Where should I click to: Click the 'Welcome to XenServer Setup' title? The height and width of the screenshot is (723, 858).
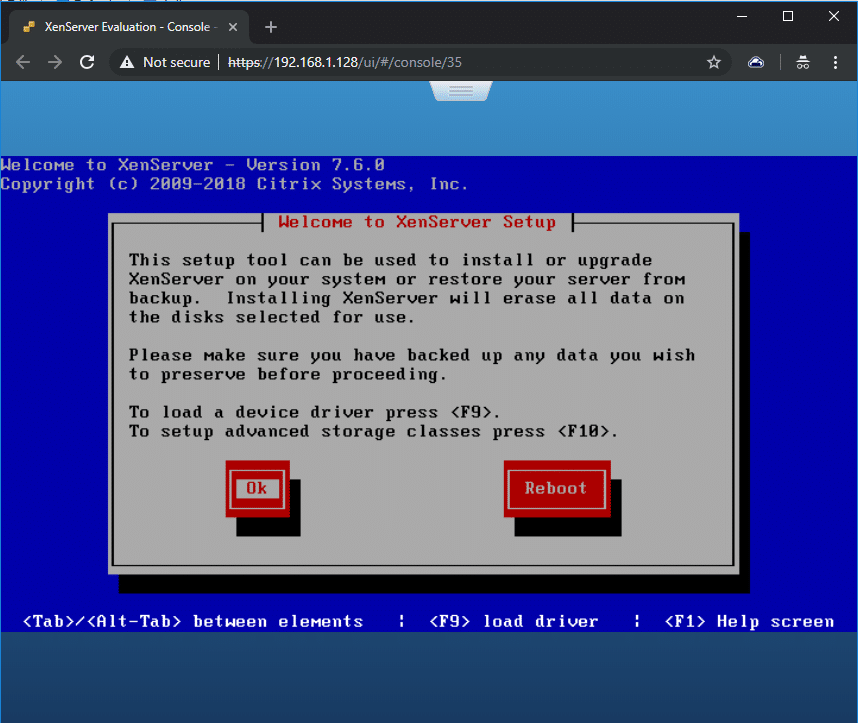point(417,222)
